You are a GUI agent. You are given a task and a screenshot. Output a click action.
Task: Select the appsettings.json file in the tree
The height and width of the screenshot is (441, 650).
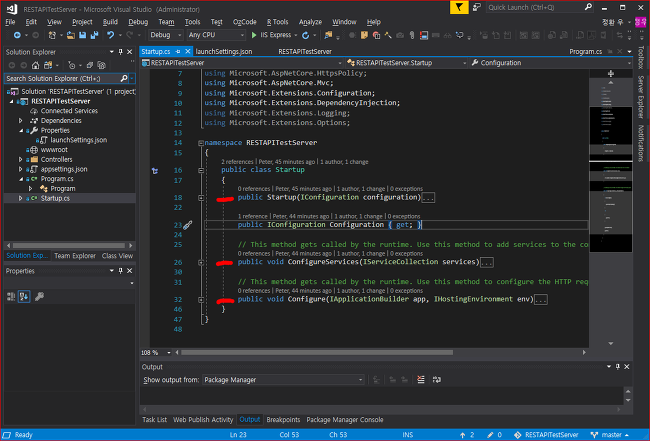[x=64, y=169]
